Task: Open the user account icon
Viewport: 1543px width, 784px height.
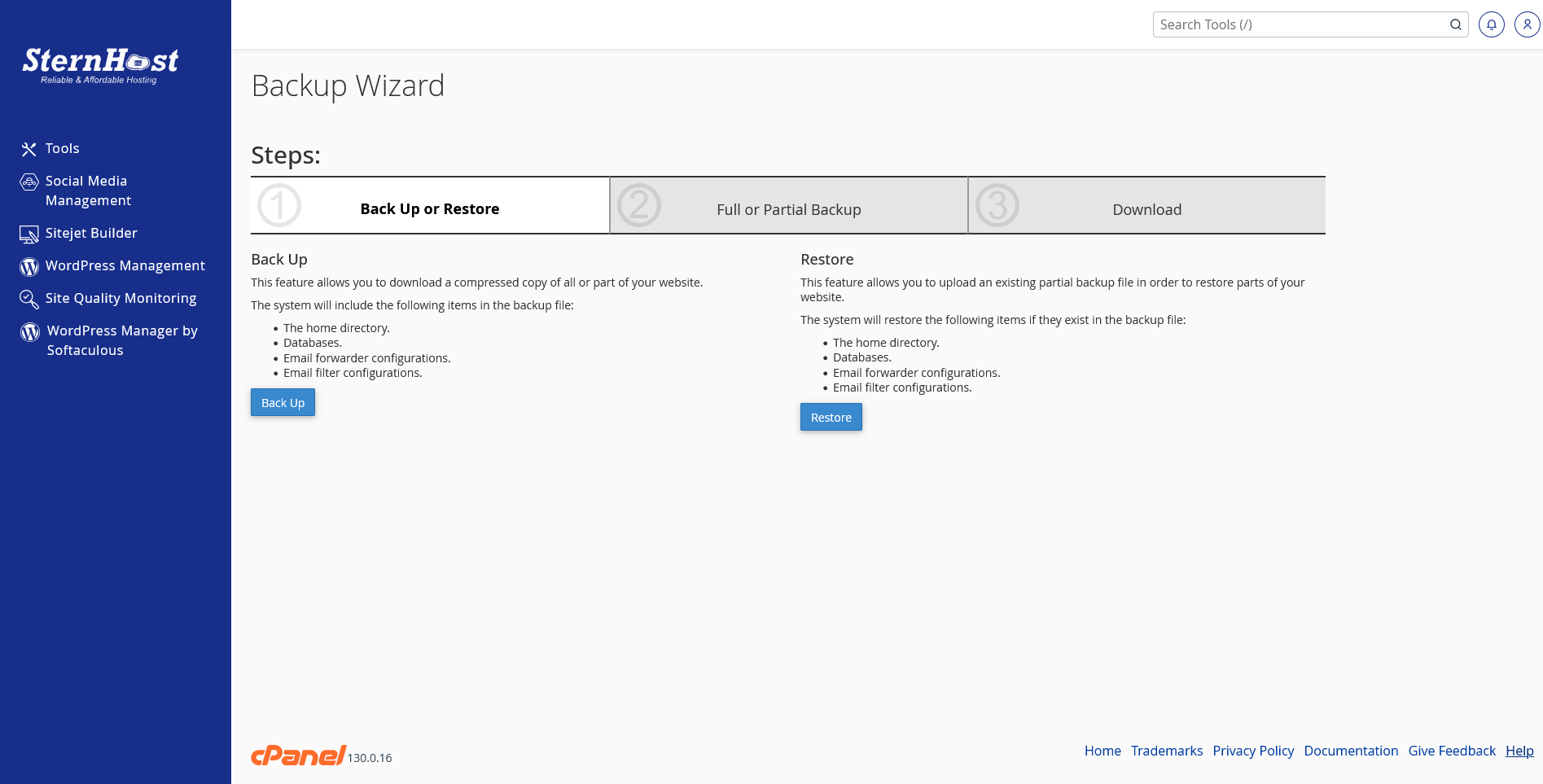Action: coord(1527,24)
